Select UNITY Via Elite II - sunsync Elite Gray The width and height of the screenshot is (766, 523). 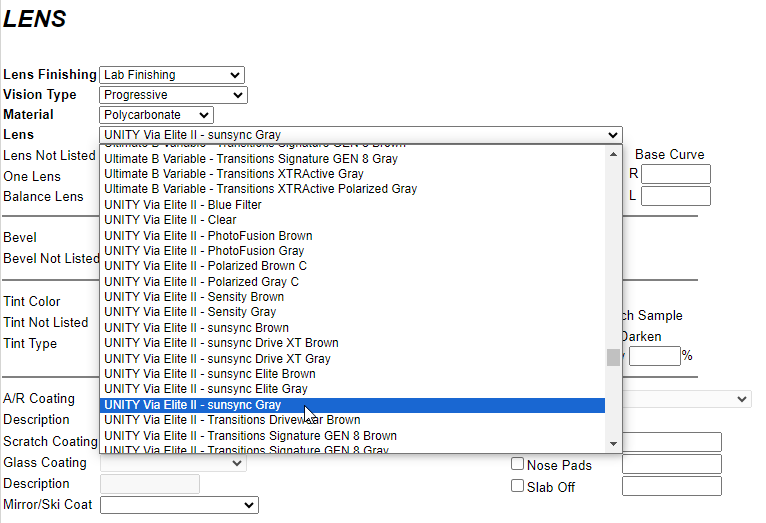click(205, 389)
